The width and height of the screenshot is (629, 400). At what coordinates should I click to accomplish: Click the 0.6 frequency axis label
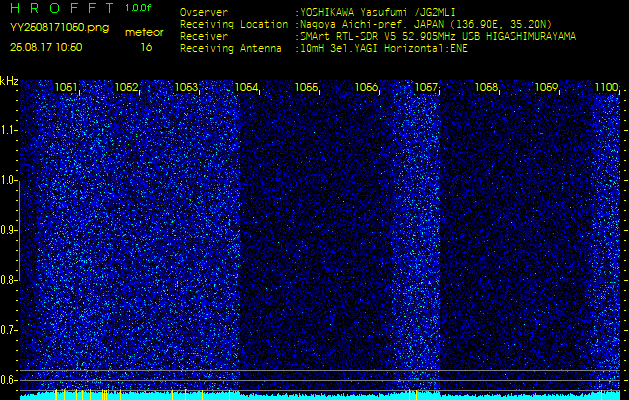(x=8, y=380)
